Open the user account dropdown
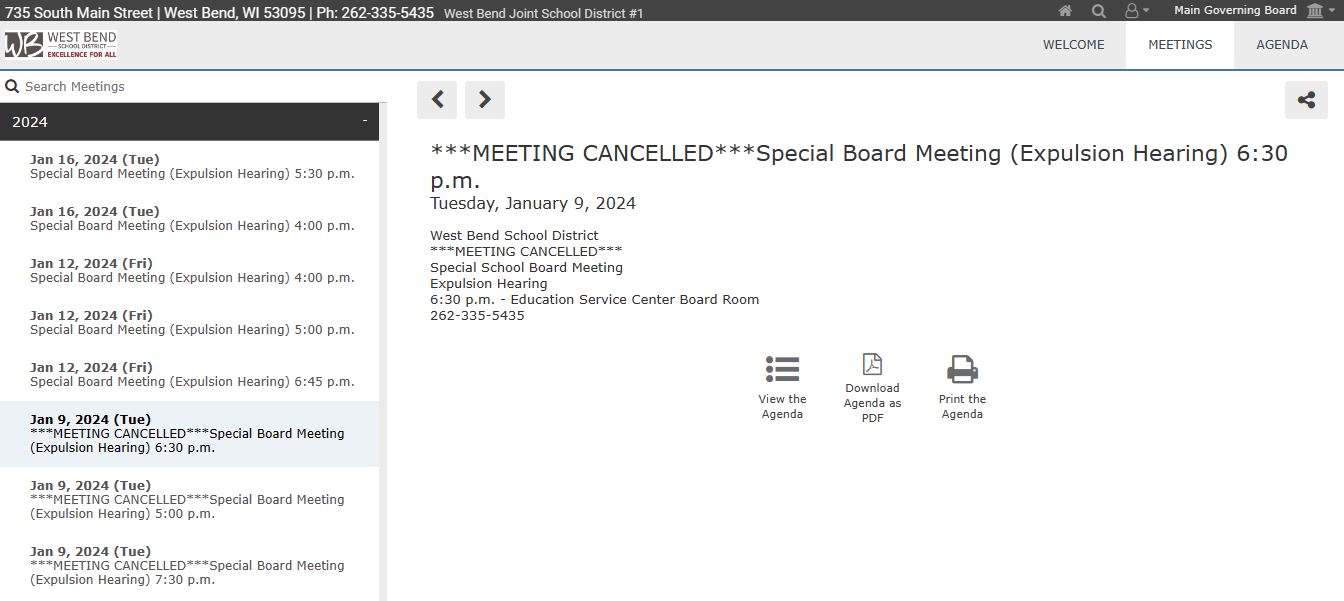 [1136, 11]
